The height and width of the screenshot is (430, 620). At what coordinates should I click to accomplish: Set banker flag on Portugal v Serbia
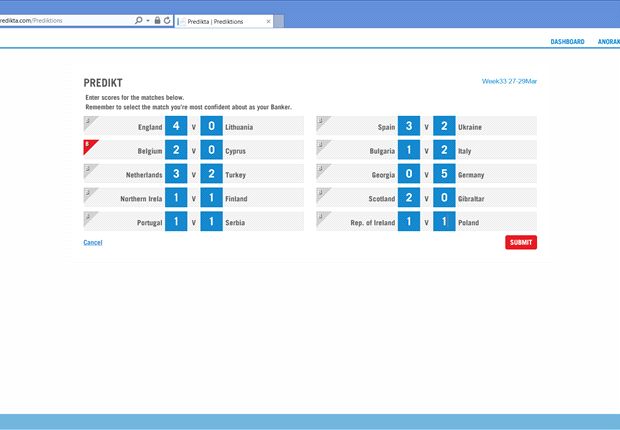[x=89, y=218]
